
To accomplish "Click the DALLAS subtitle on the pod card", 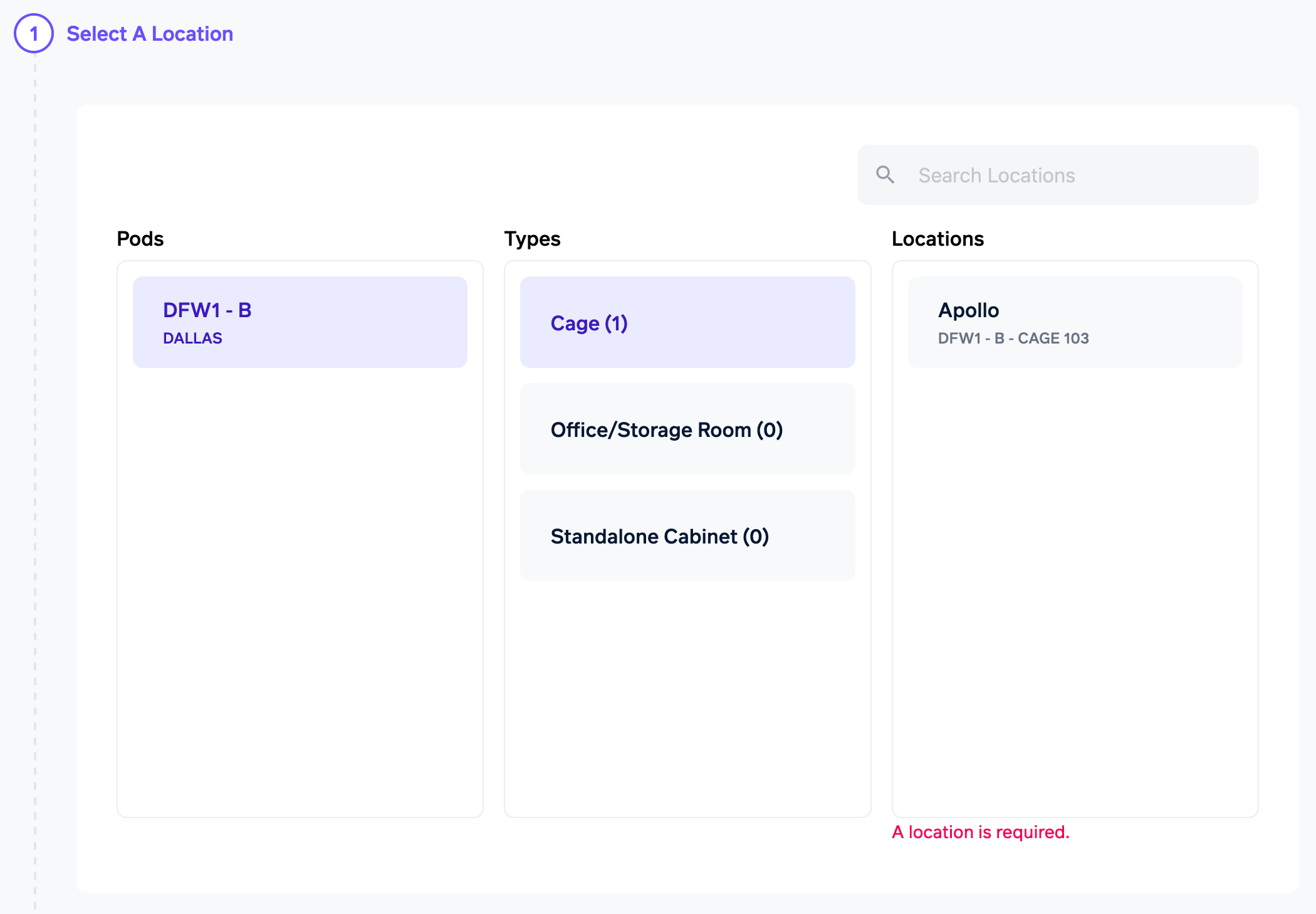I will click(192, 339).
